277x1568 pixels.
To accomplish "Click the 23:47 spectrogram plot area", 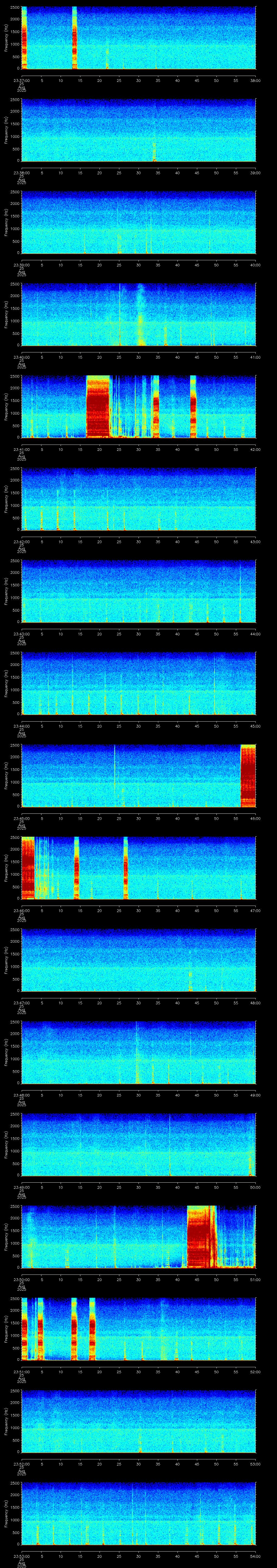I will (138, 960).
